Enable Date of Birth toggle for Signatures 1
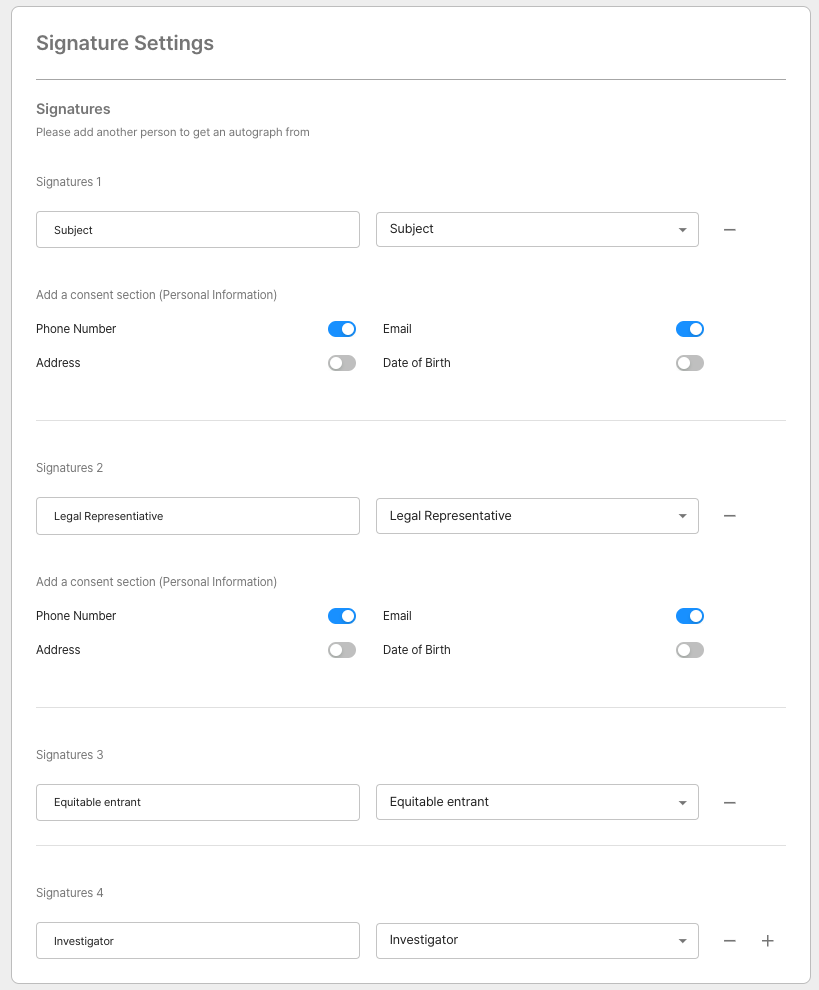This screenshot has width=819, height=990. 690,363
